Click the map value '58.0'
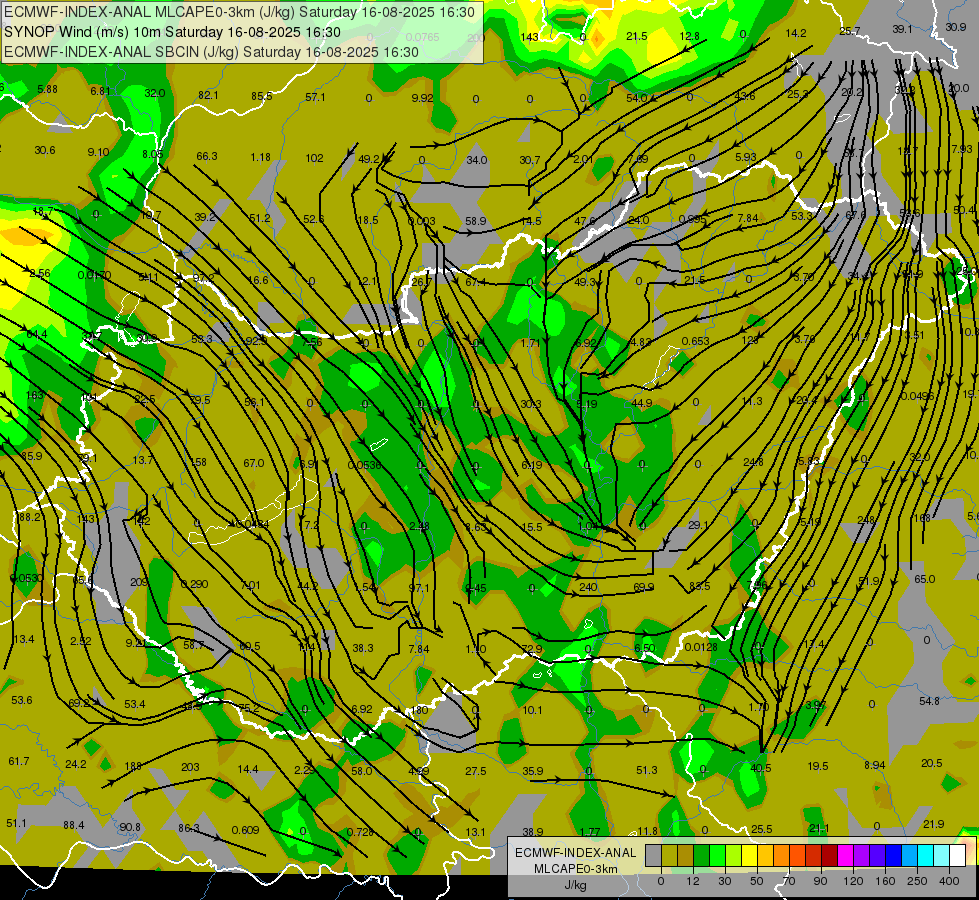Screen dimensions: 979x900 [362, 771]
